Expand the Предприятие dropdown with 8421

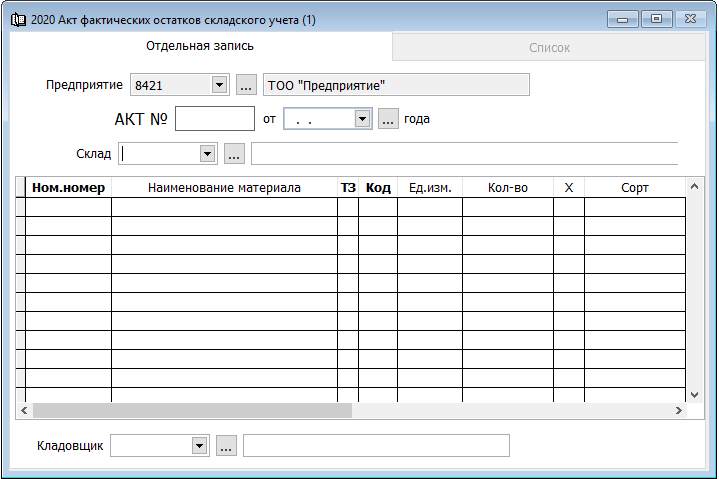click(x=219, y=85)
